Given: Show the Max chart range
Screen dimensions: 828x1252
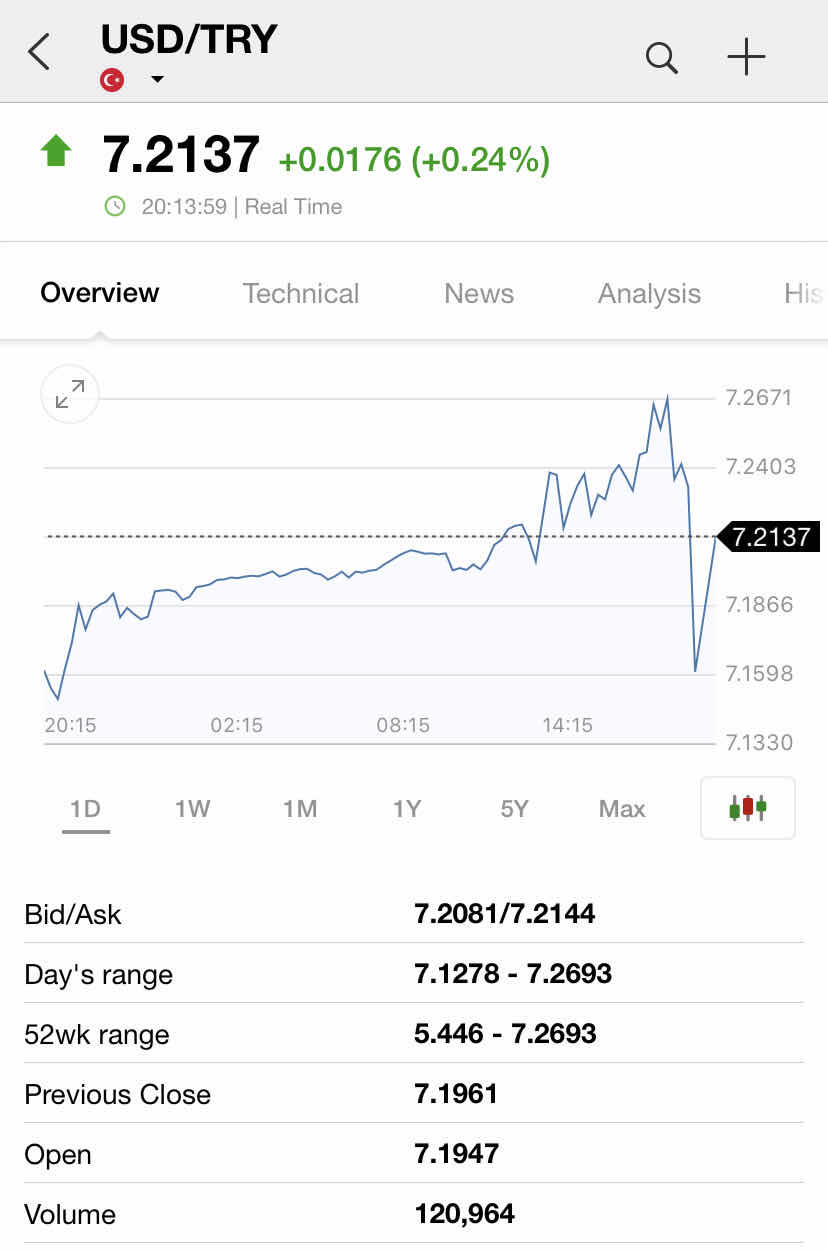Looking at the screenshot, I should coord(622,808).
